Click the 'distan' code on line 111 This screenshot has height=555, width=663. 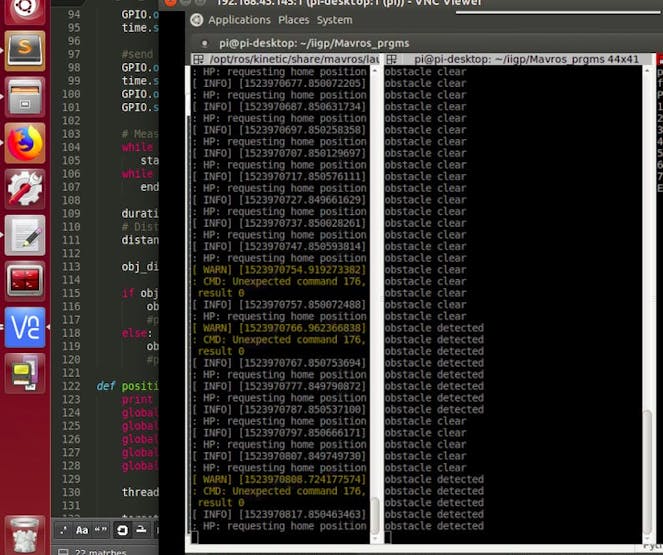[140, 240]
